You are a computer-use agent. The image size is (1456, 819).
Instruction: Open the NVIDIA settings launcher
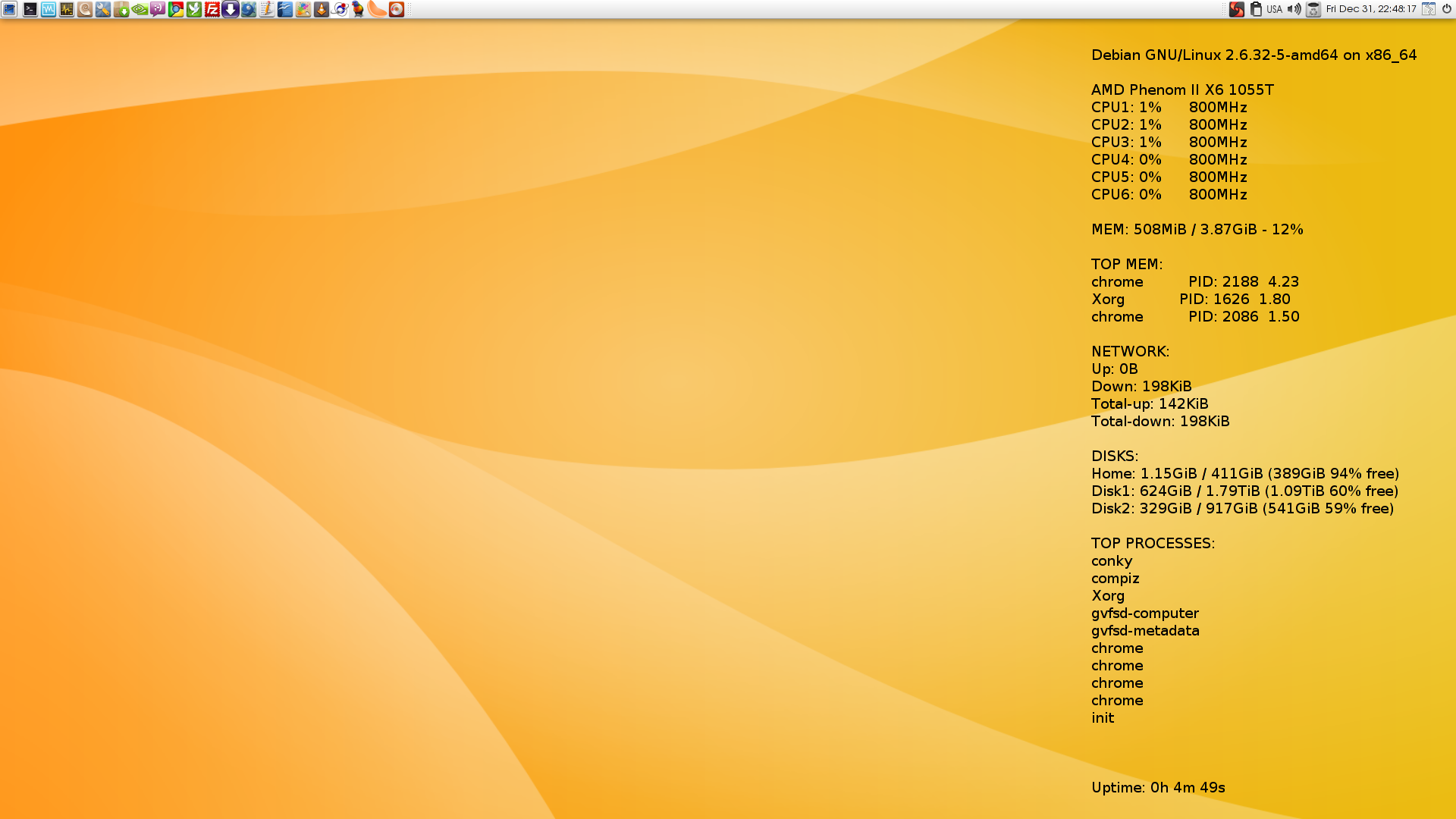(140, 9)
